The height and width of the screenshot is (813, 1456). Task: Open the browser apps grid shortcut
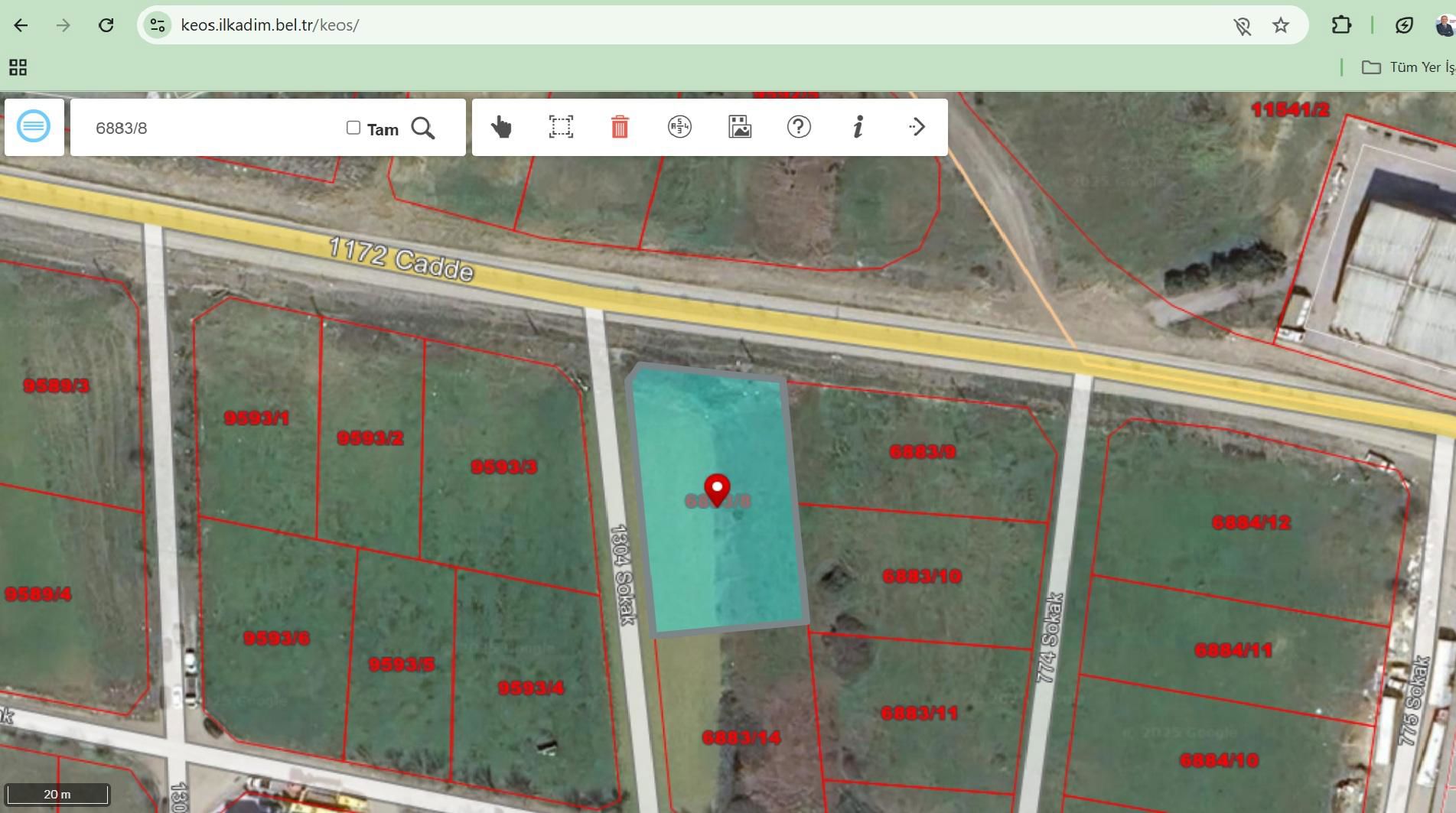point(18,67)
